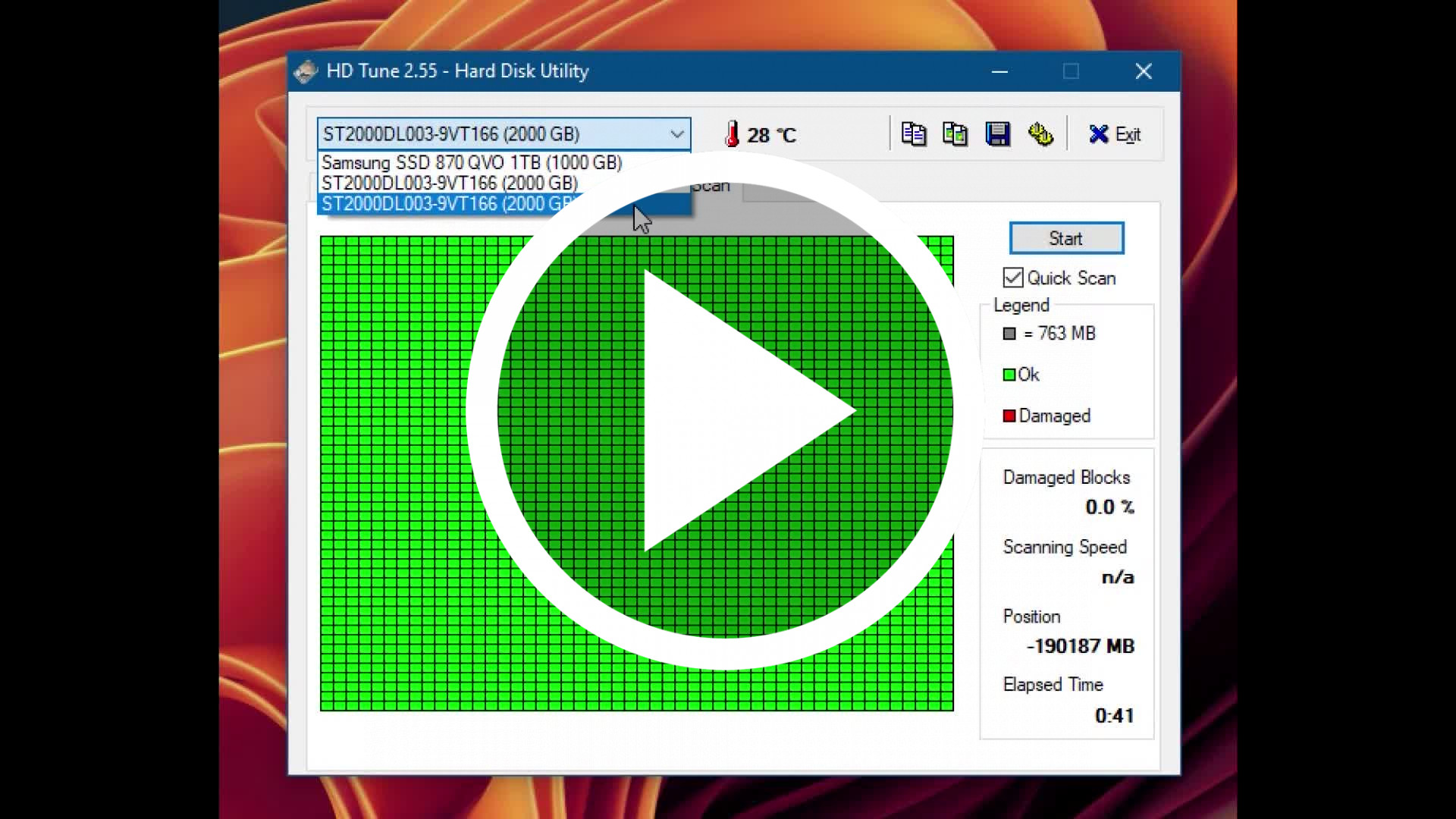
Task: Open the options wrench icon
Action: pyautogui.click(x=1040, y=134)
